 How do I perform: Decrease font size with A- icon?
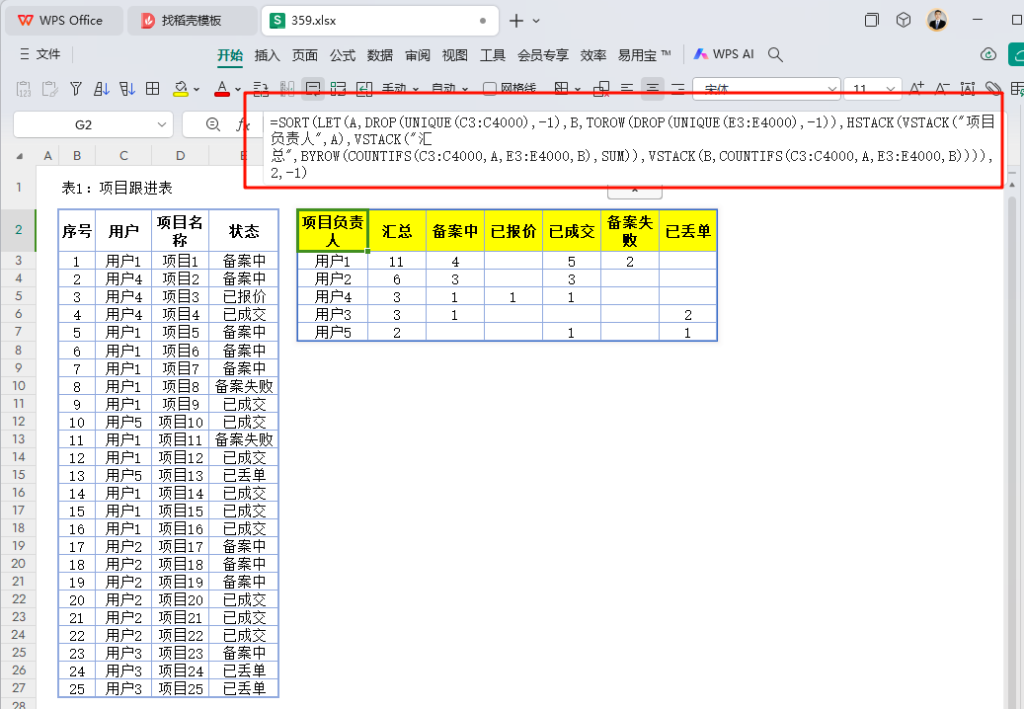(x=942, y=88)
